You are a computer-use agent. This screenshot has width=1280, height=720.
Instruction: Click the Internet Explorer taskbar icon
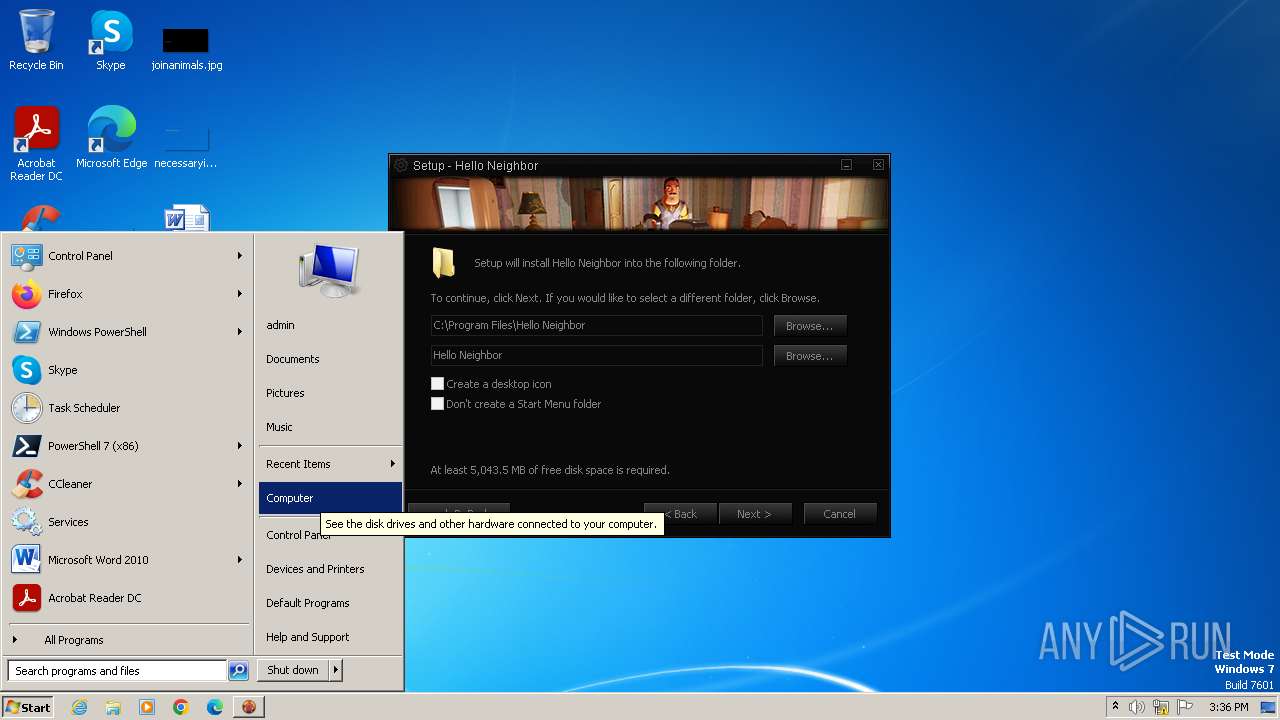[x=79, y=707]
